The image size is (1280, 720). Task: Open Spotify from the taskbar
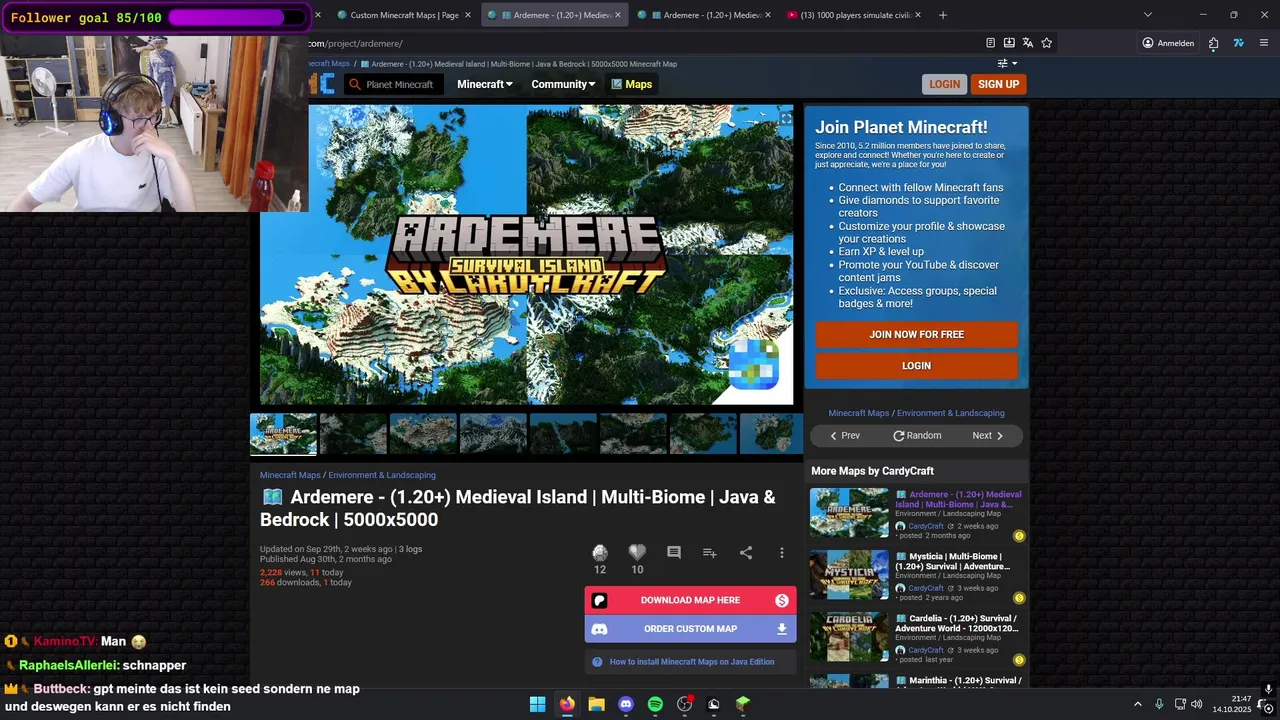point(655,704)
